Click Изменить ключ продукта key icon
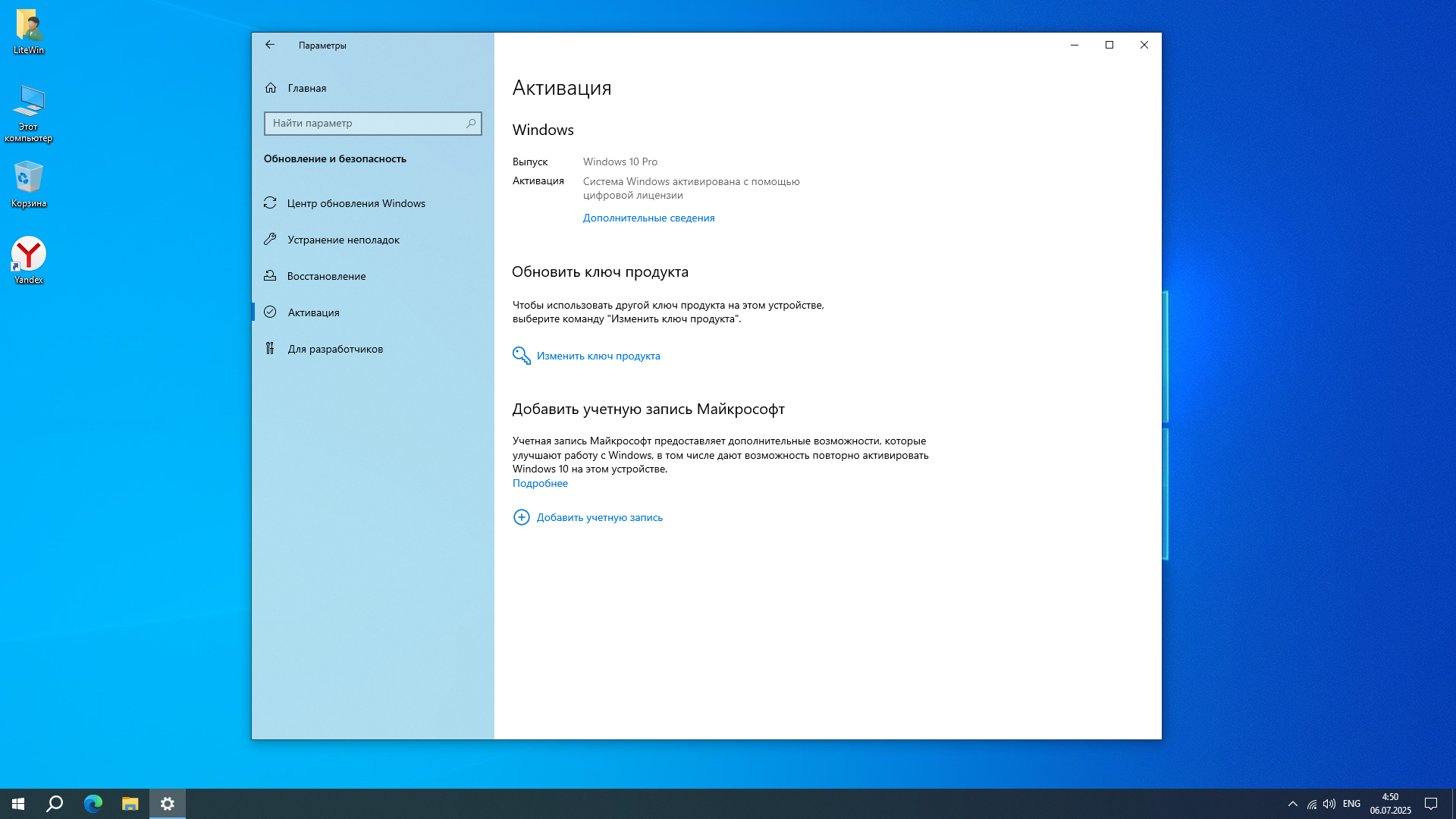 pos(521,356)
